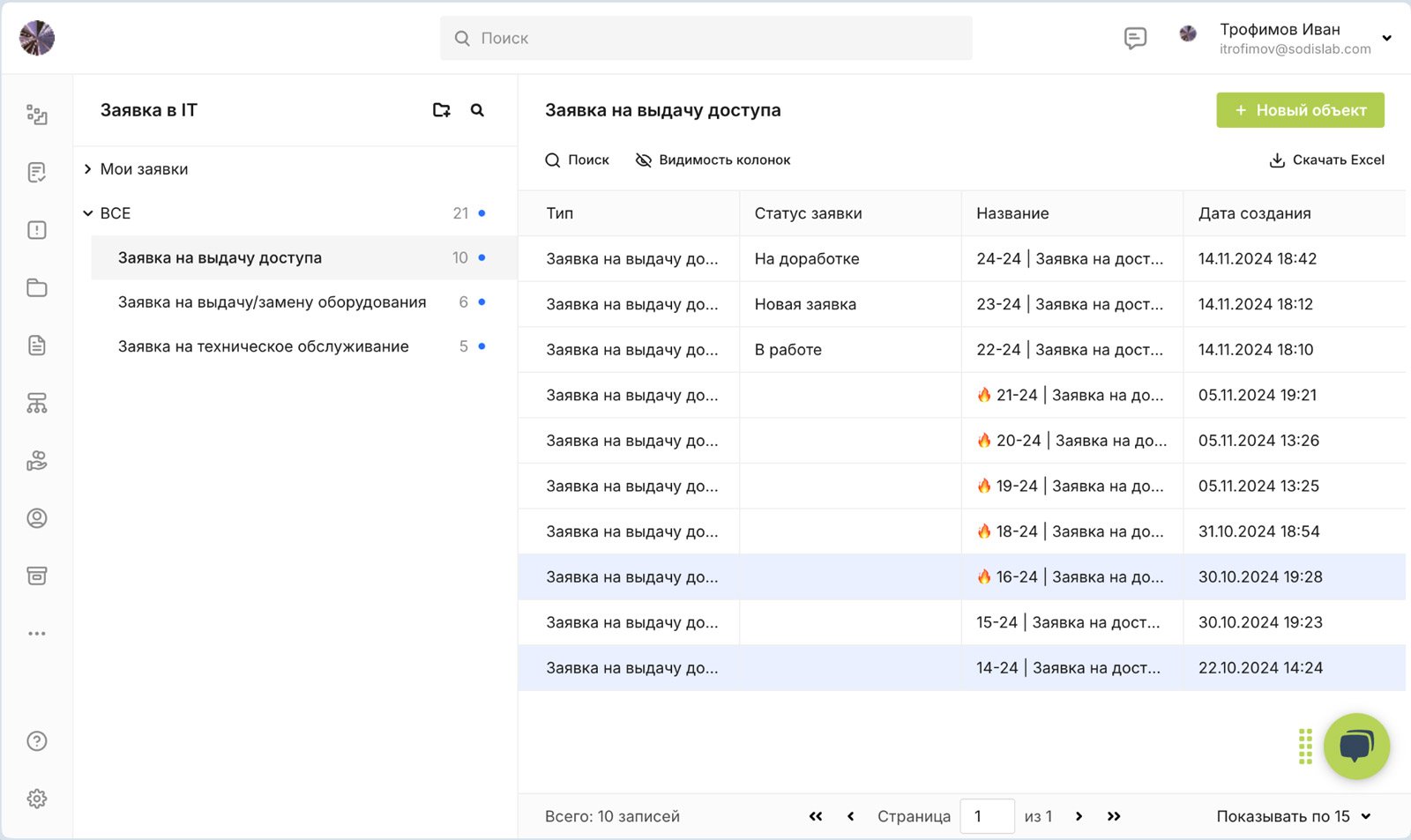Viewport: 1411px width, 840px height.
Task: Click the Поиск button above the table
Action: (x=577, y=160)
